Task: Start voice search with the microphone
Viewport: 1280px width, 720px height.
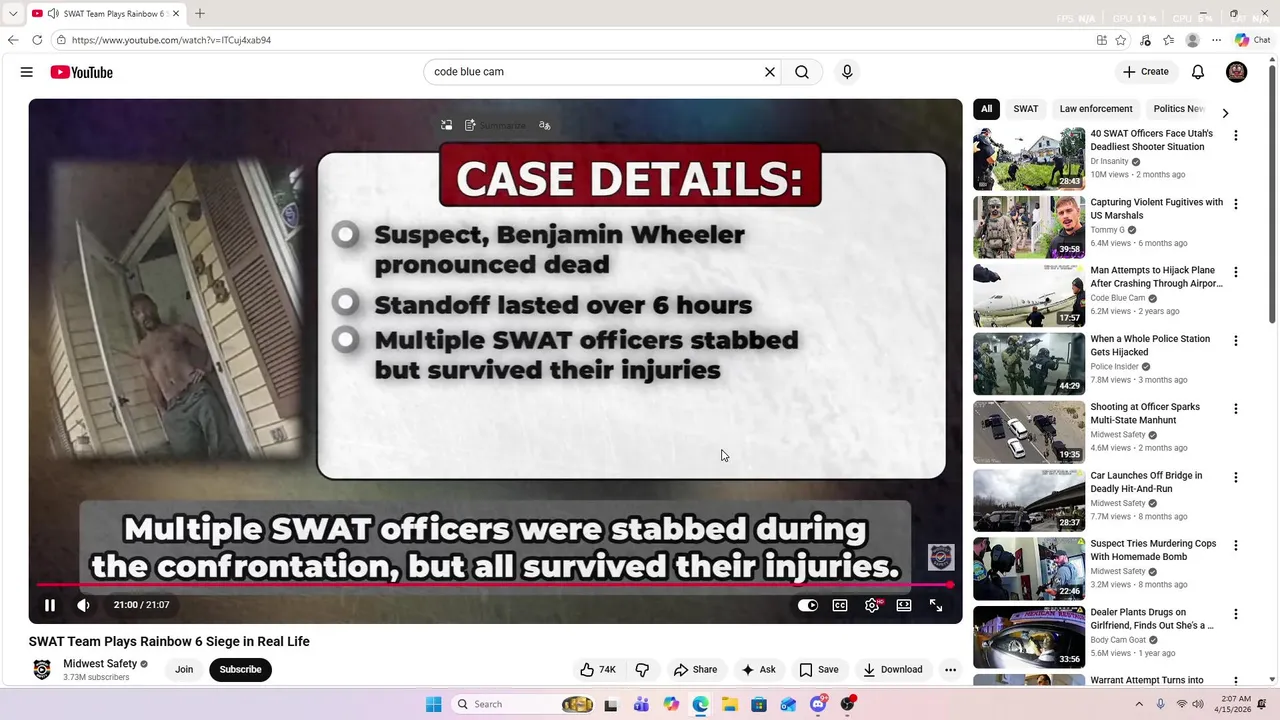Action: (847, 72)
